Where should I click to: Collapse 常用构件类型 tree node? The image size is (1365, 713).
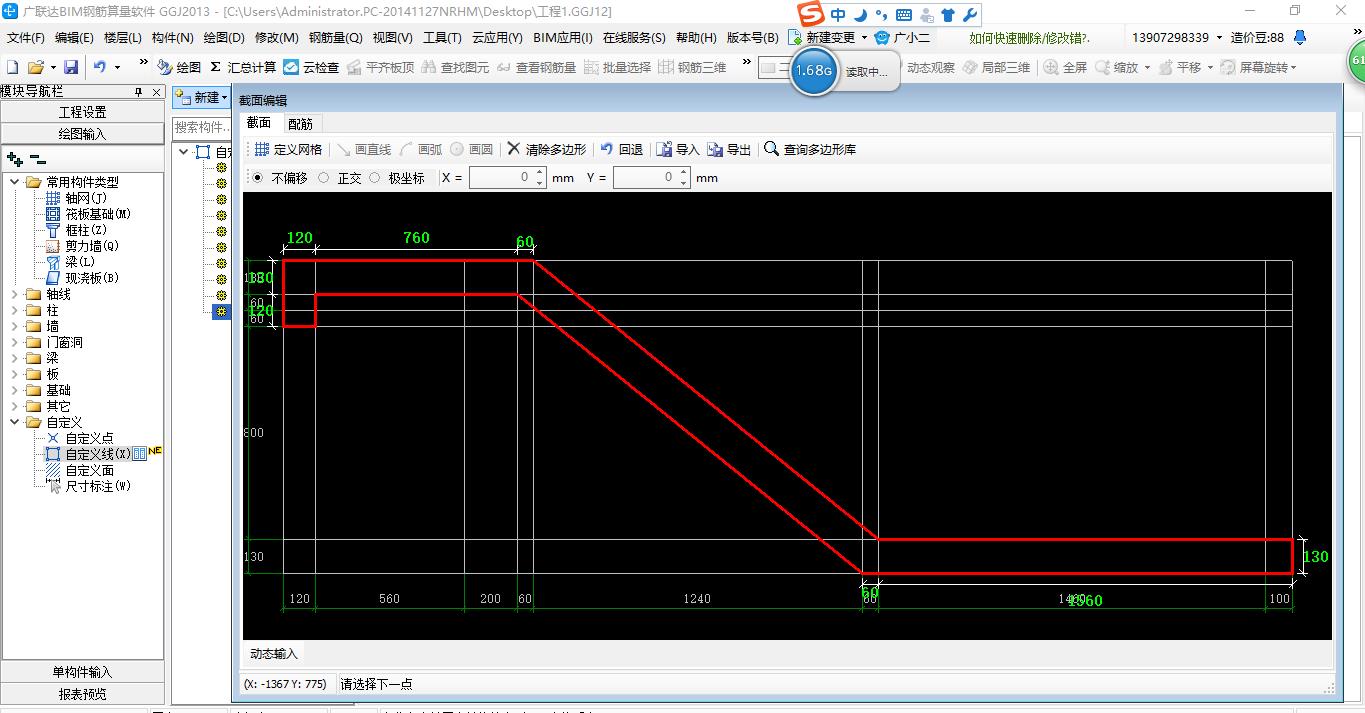[15, 182]
